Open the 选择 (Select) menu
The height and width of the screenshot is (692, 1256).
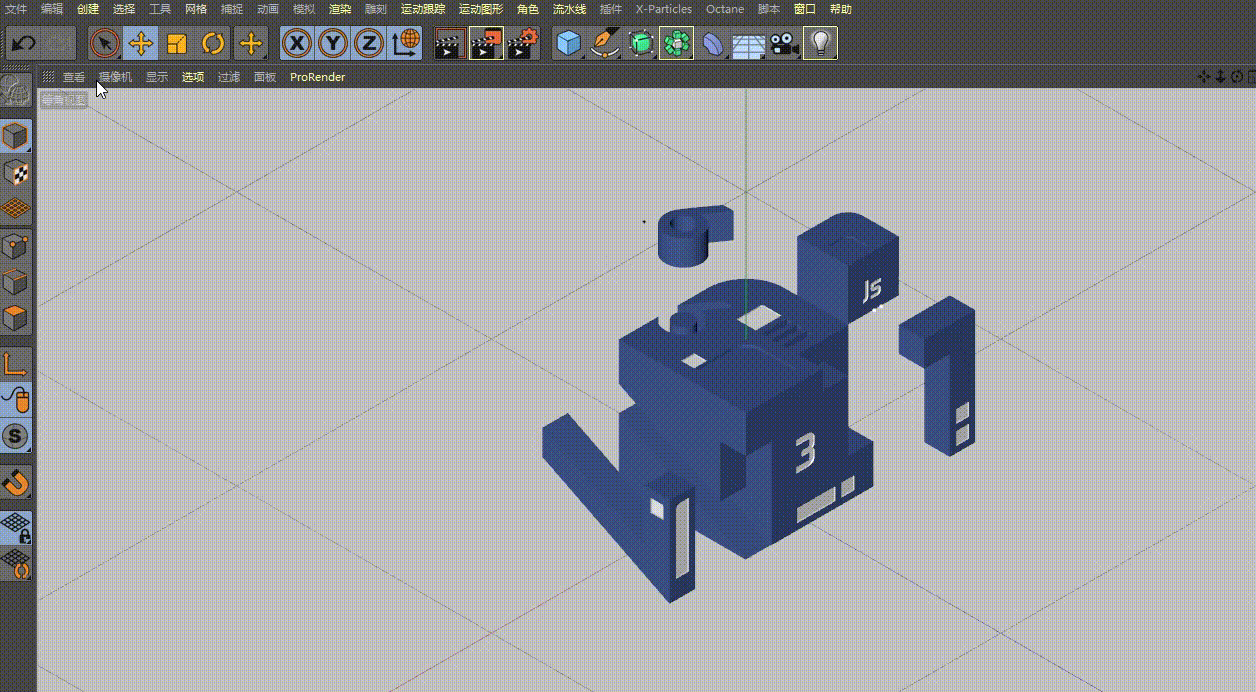pos(124,9)
